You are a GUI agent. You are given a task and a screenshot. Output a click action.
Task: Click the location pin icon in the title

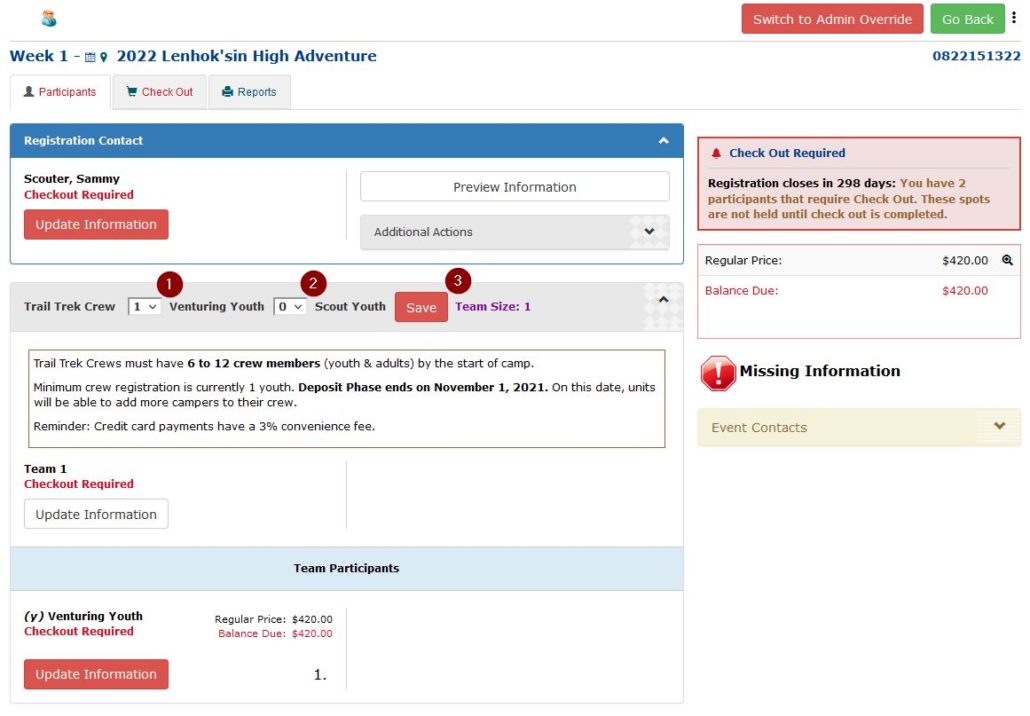coord(103,57)
